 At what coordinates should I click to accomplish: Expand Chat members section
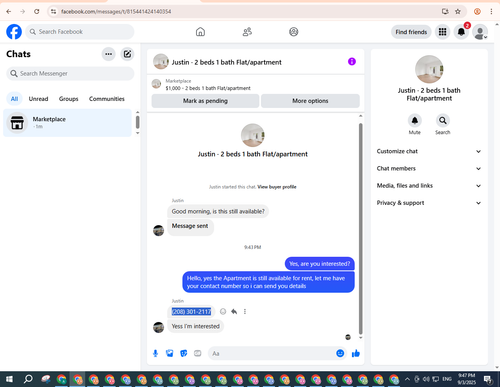[x=429, y=168]
